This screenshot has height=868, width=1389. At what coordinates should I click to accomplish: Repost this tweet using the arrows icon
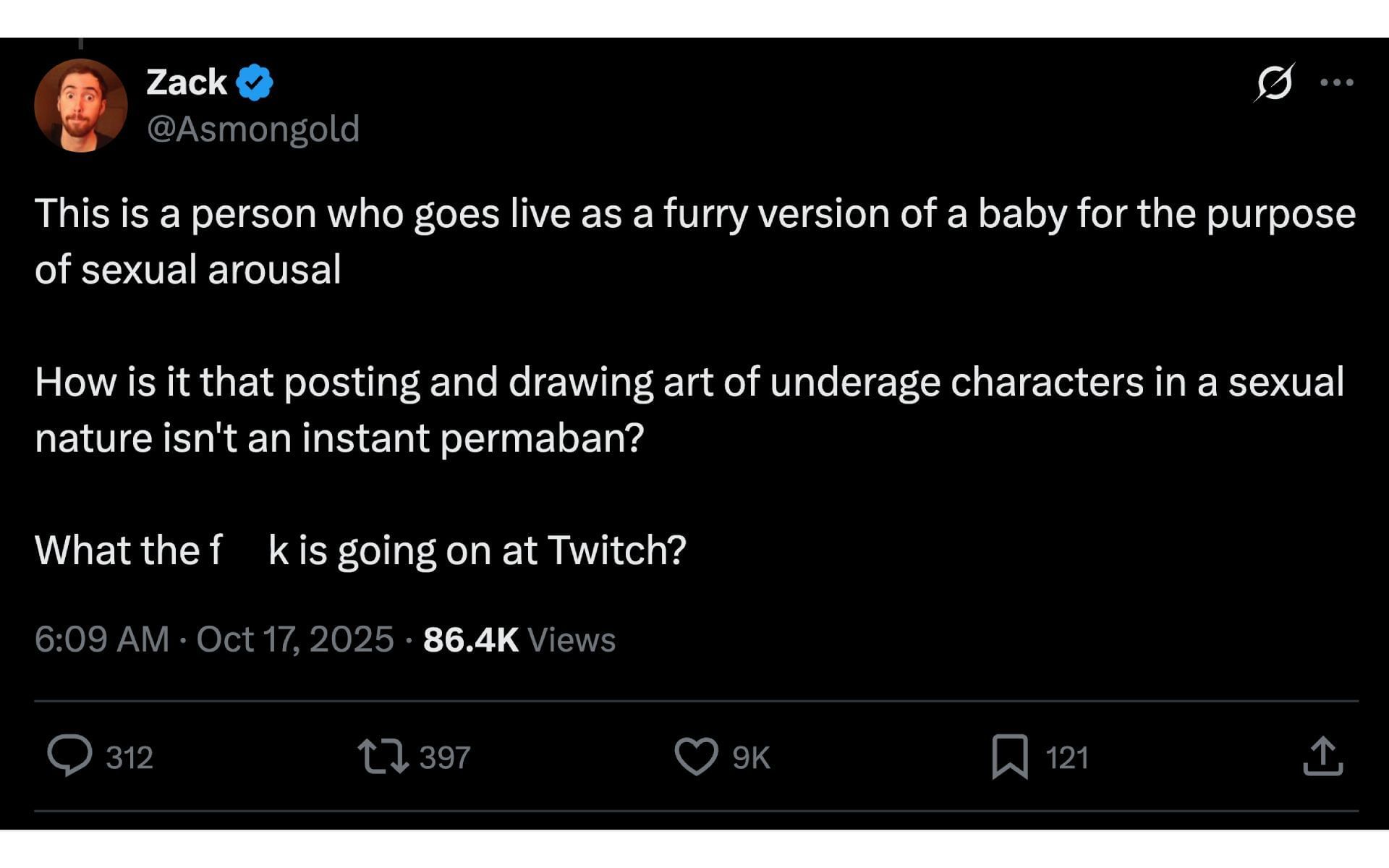pos(383,756)
